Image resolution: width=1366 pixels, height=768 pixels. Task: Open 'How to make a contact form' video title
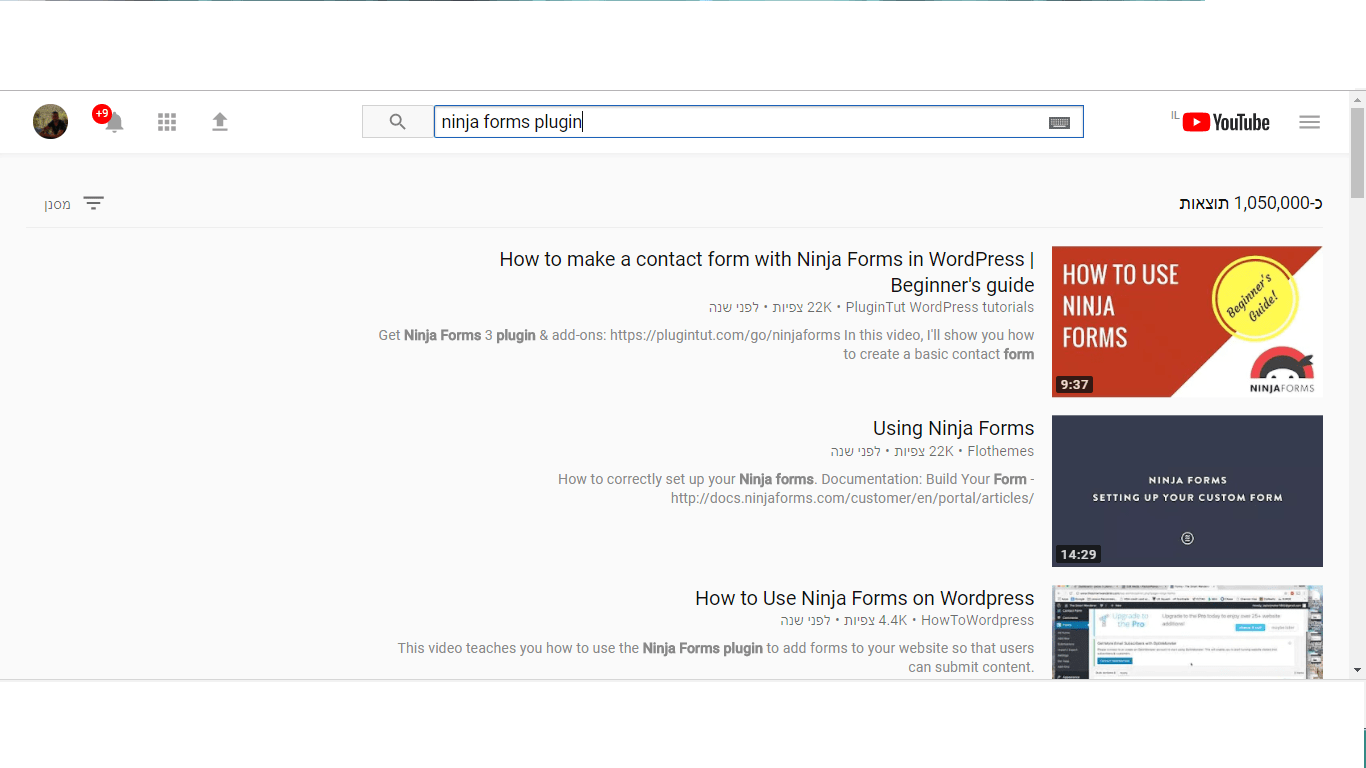click(766, 260)
